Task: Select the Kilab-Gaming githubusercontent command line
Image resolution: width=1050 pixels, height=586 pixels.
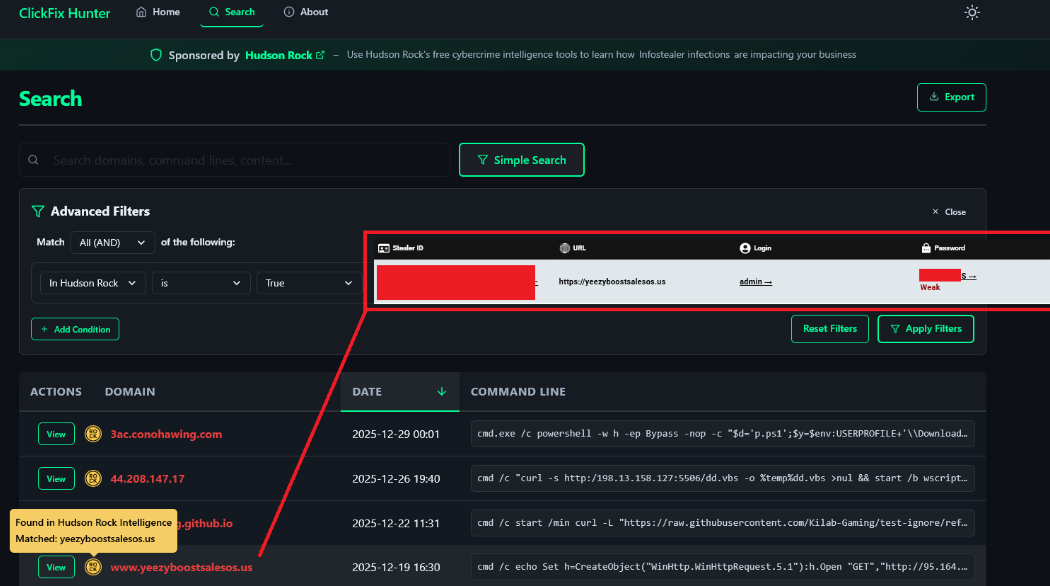Action: click(723, 523)
